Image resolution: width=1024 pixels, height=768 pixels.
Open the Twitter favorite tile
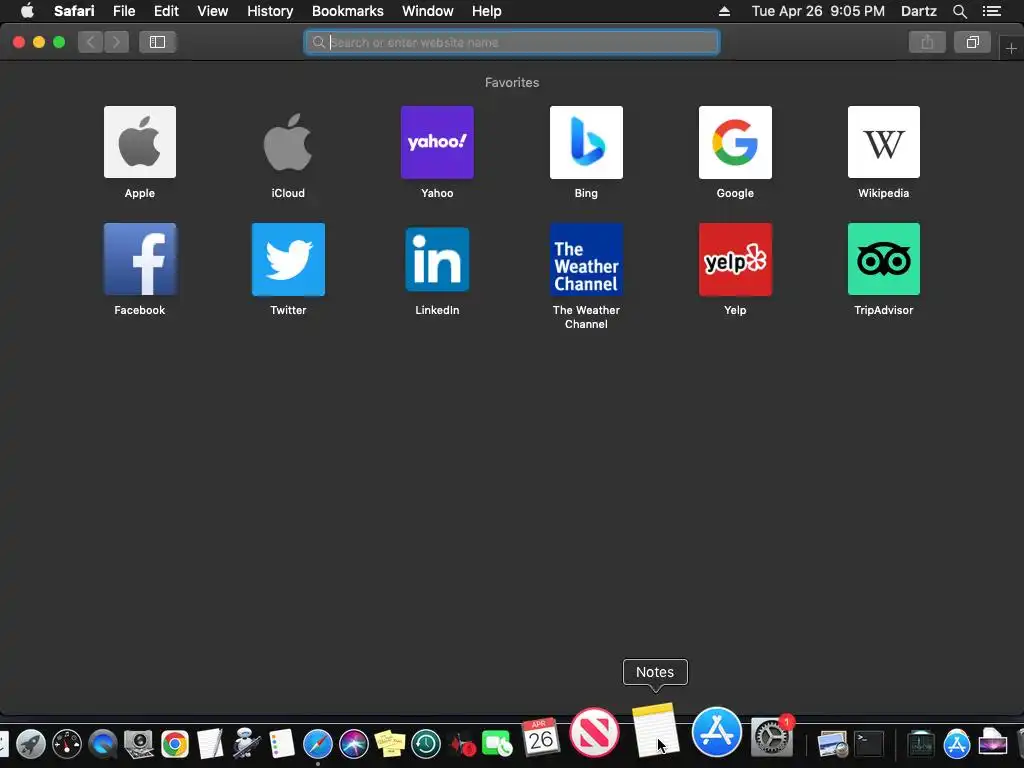[x=288, y=259]
